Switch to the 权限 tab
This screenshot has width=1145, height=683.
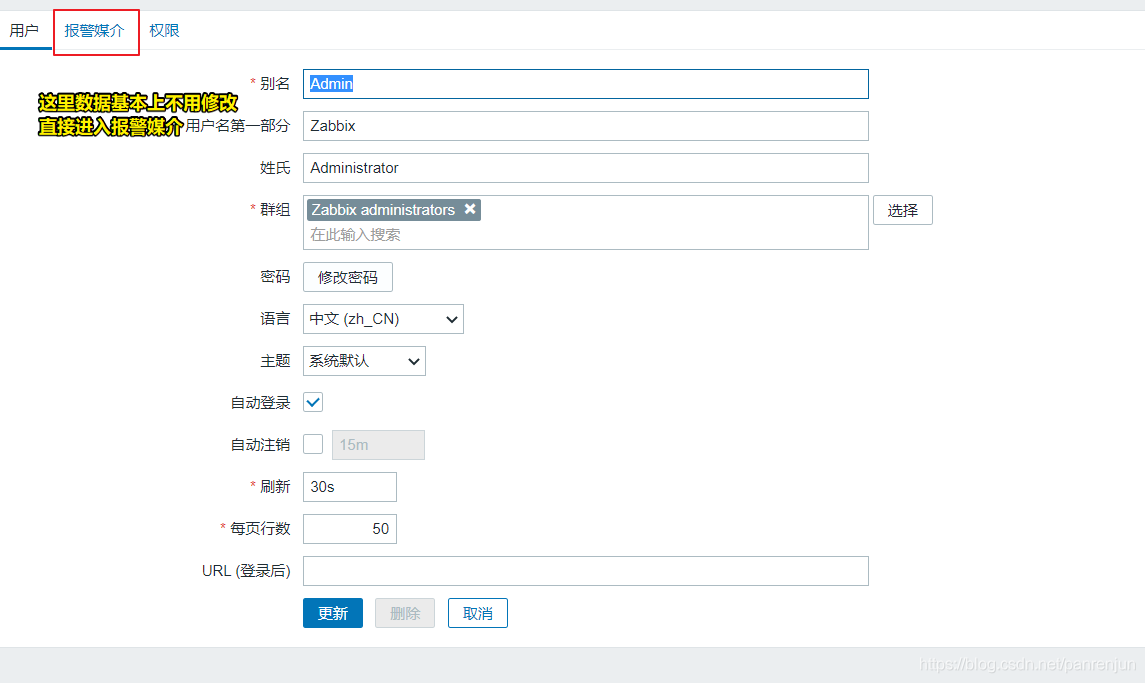[x=164, y=31]
